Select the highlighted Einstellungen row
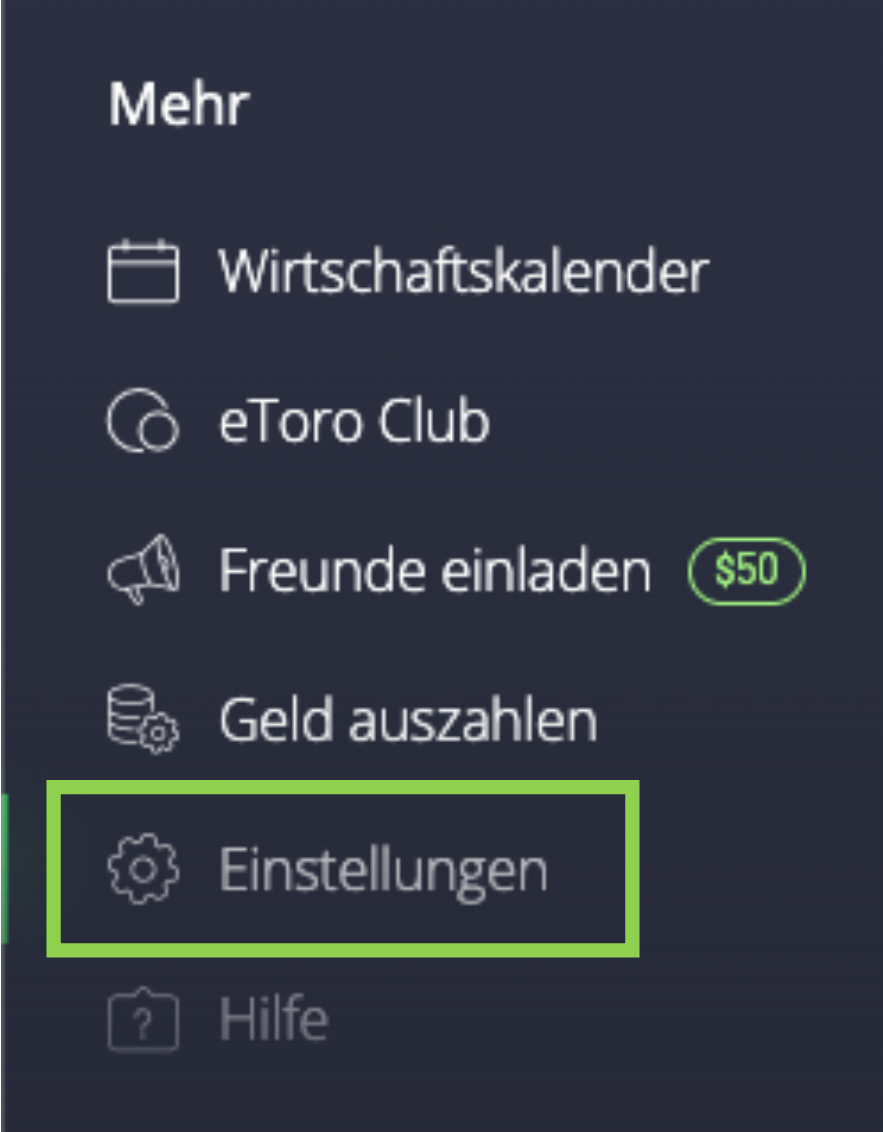The width and height of the screenshot is (883, 1132). pyautogui.click(x=343, y=868)
